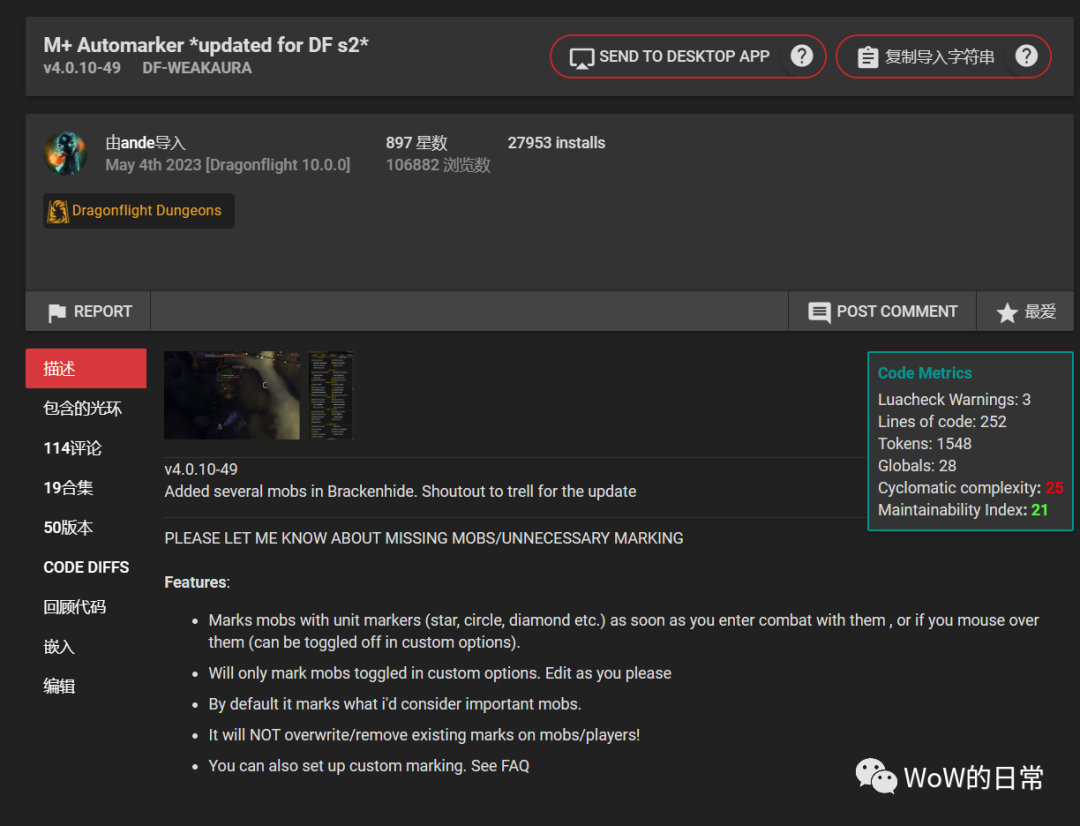Click the clipboard icon for copy import string

pyautogui.click(x=867, y=57)
